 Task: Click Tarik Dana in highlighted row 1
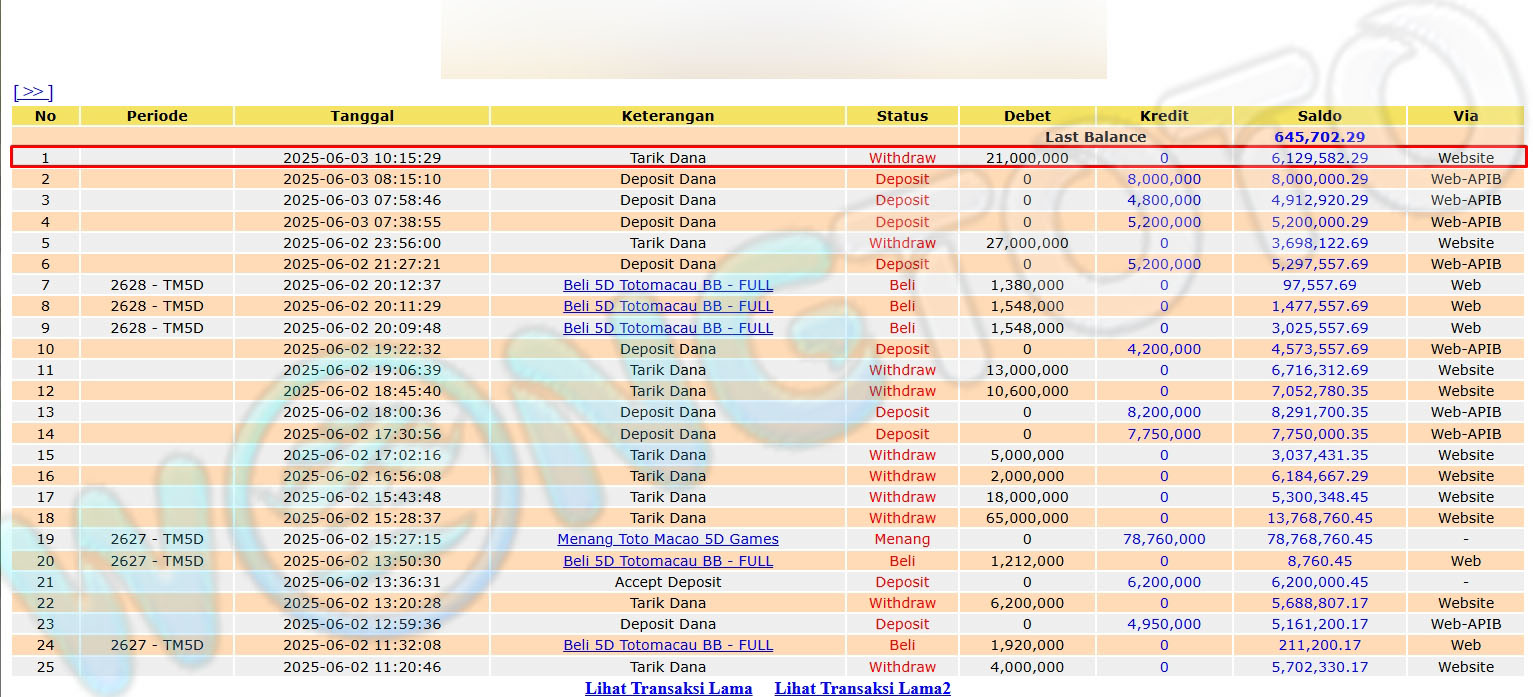click(x=668, y=158)
